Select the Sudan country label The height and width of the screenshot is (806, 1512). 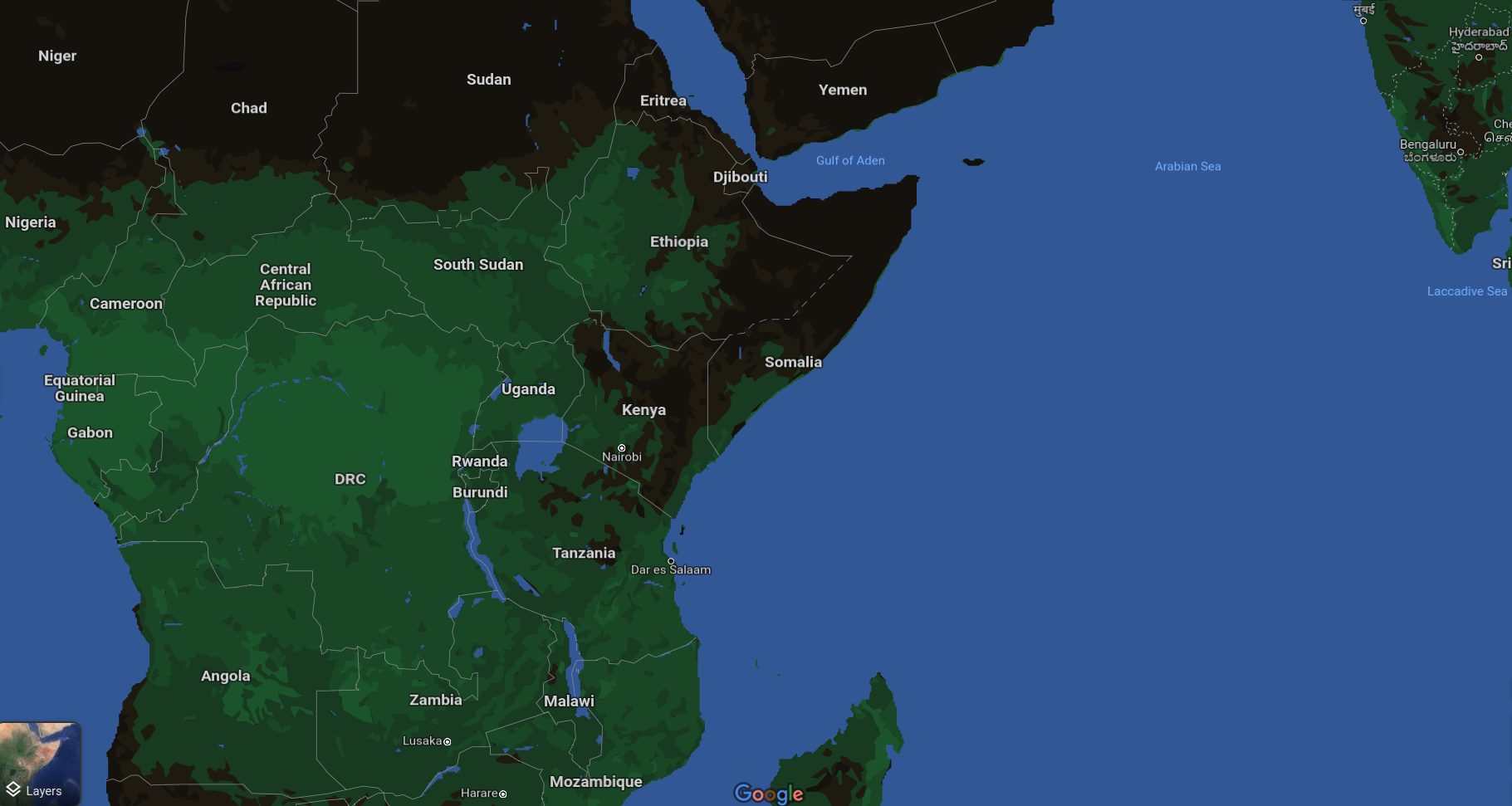[489, 80]
